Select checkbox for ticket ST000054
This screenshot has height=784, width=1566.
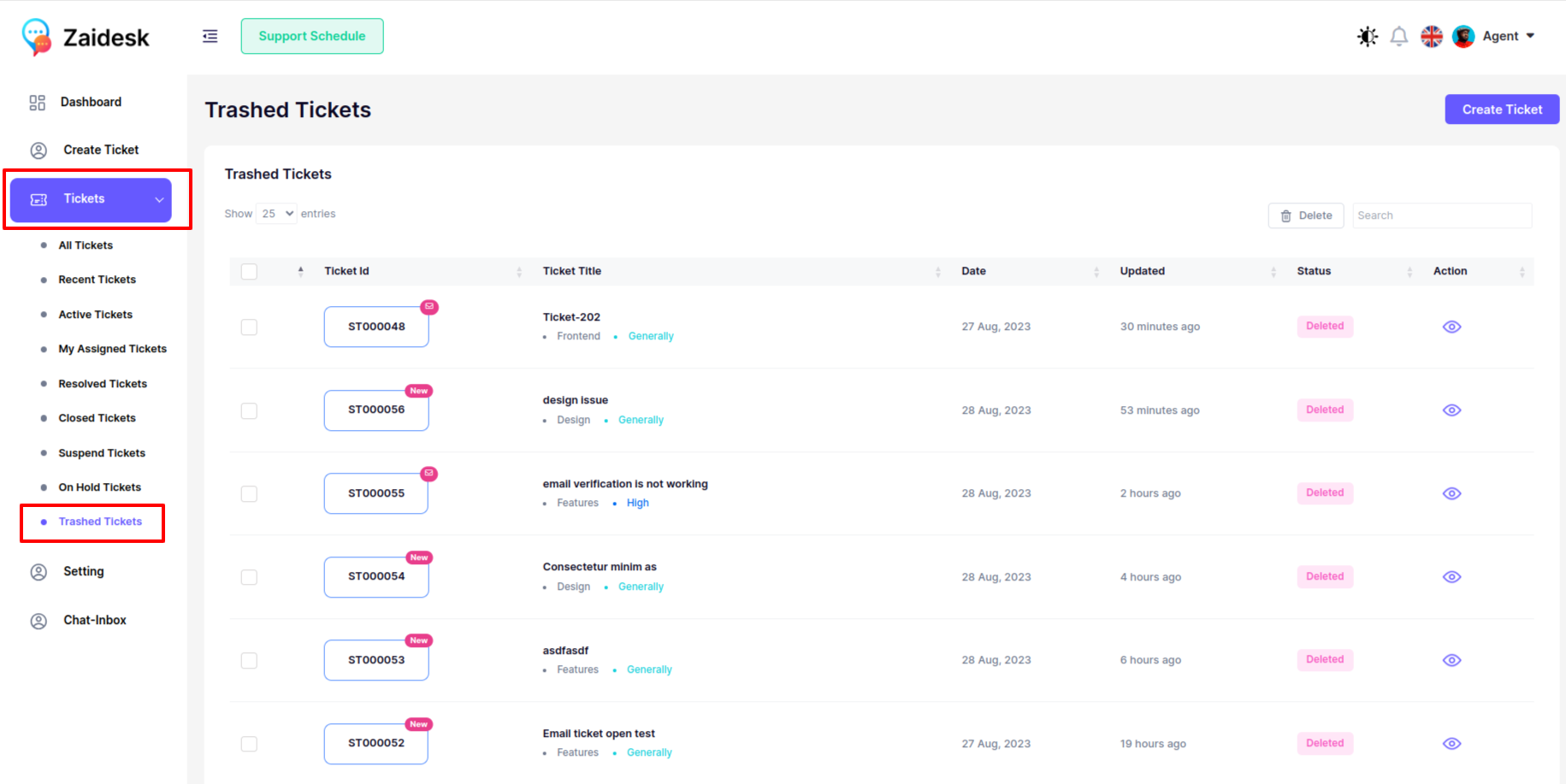249,578
